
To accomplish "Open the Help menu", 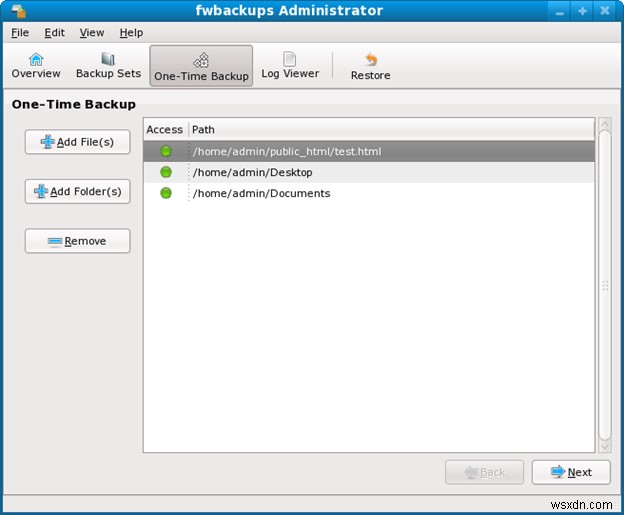I will [x=131, y=33].
